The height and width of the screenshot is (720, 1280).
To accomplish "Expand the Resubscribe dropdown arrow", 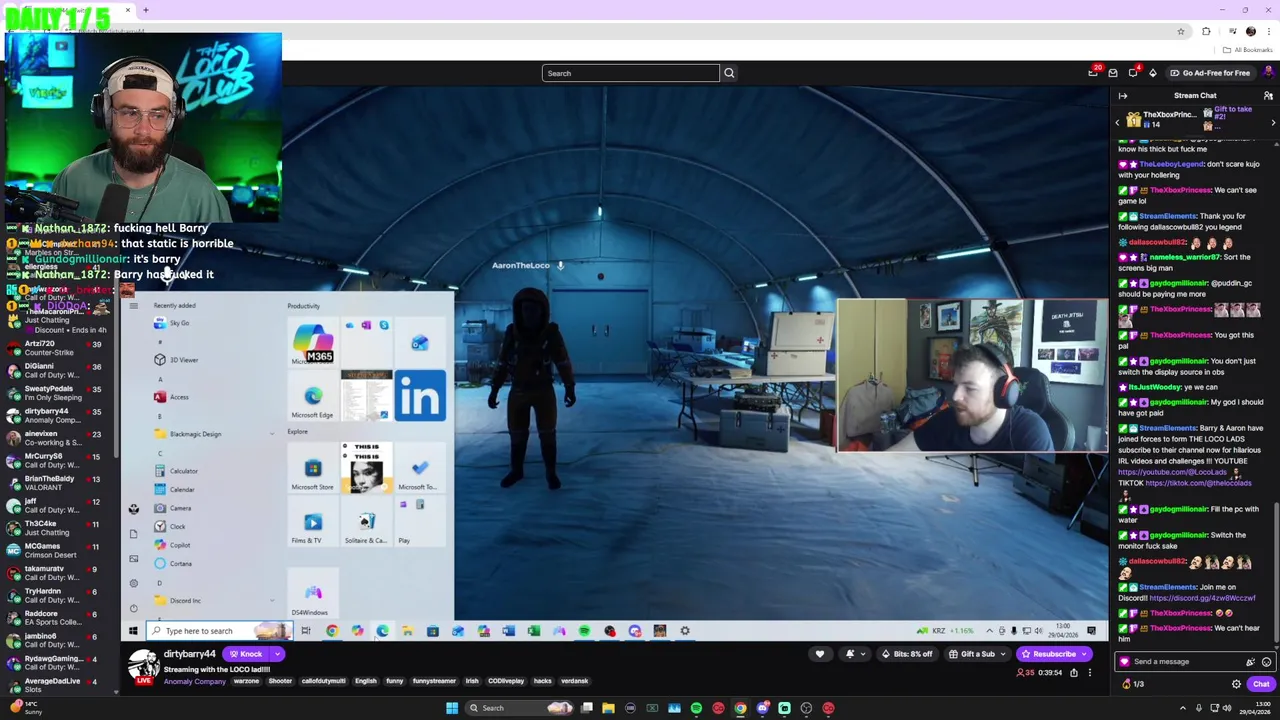I will [1084, 654].
